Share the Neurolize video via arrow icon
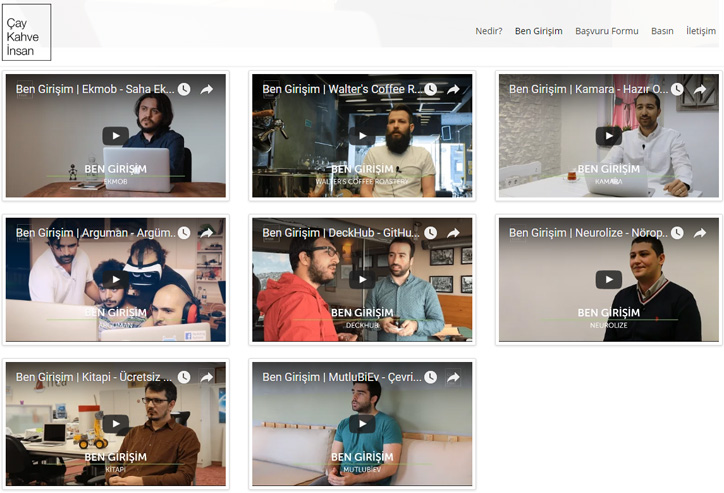The width and height of the screenshot is (724, 493). point(700,233)
